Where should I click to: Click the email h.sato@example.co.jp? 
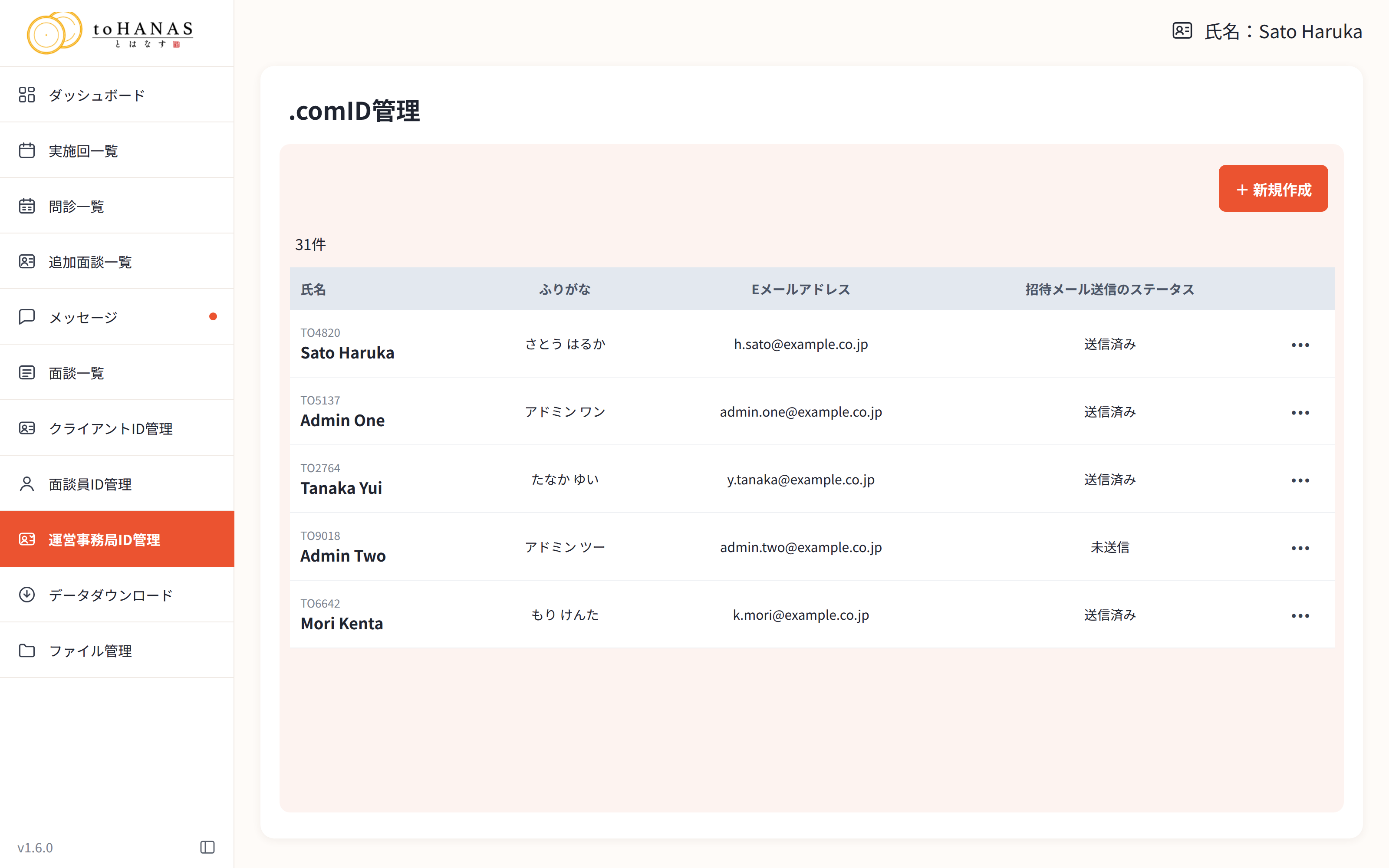tap(801, 344)
